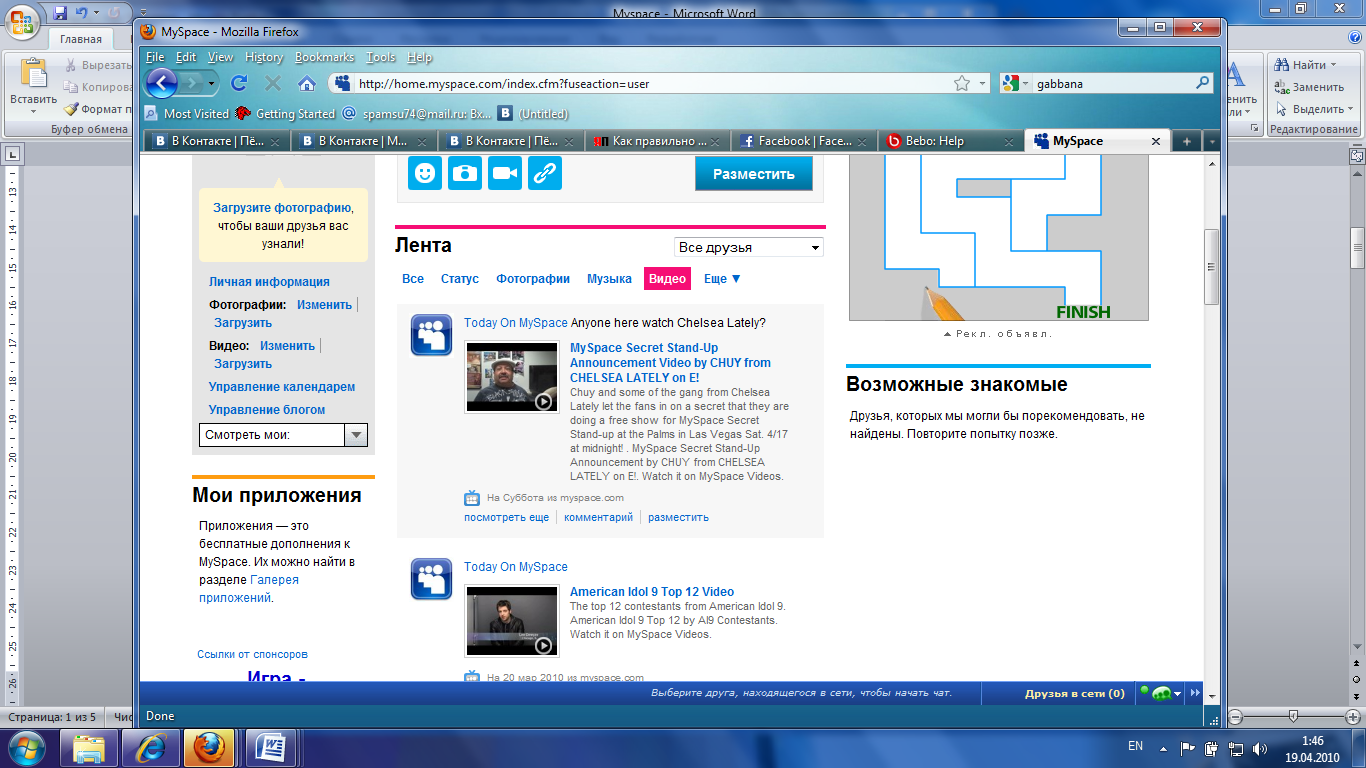Switch to the Как правильно tab
The height and width of the screenshot is (768, 1366).
(x=657, y=141)
